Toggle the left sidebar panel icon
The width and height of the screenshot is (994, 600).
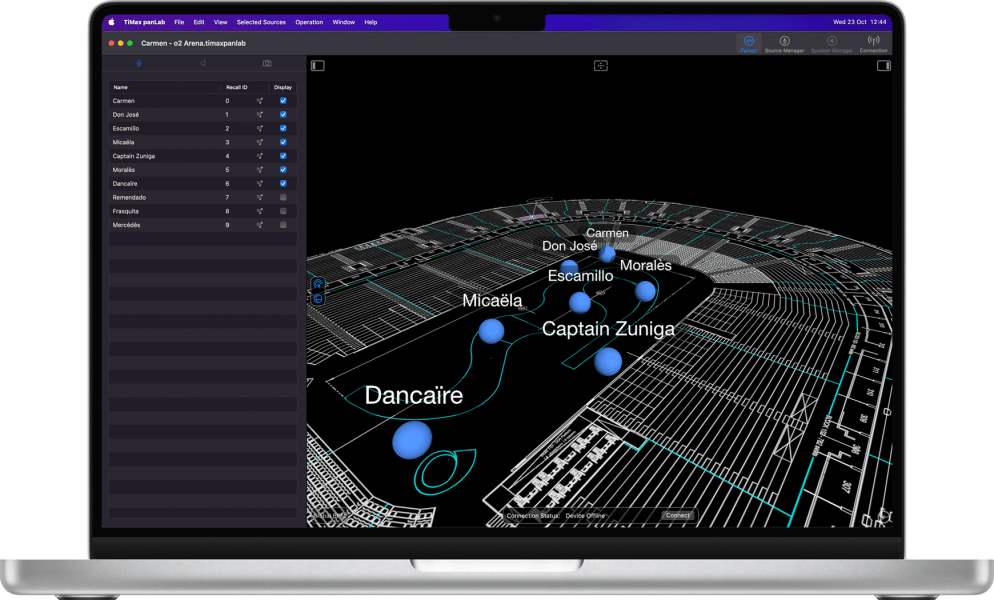pos(316,63)
